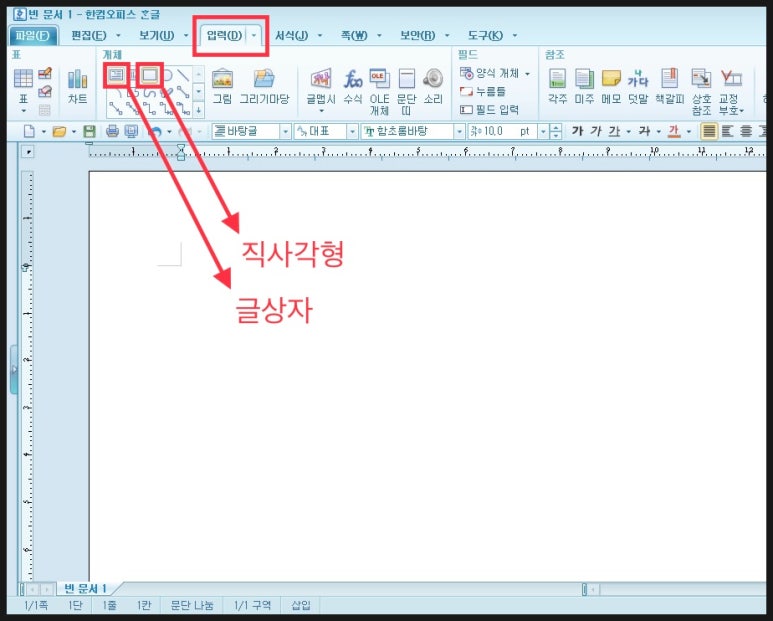Enable left paragraph alignment
Image resolution: width=773 pixels, height=621 pixels.
(728, 131)
